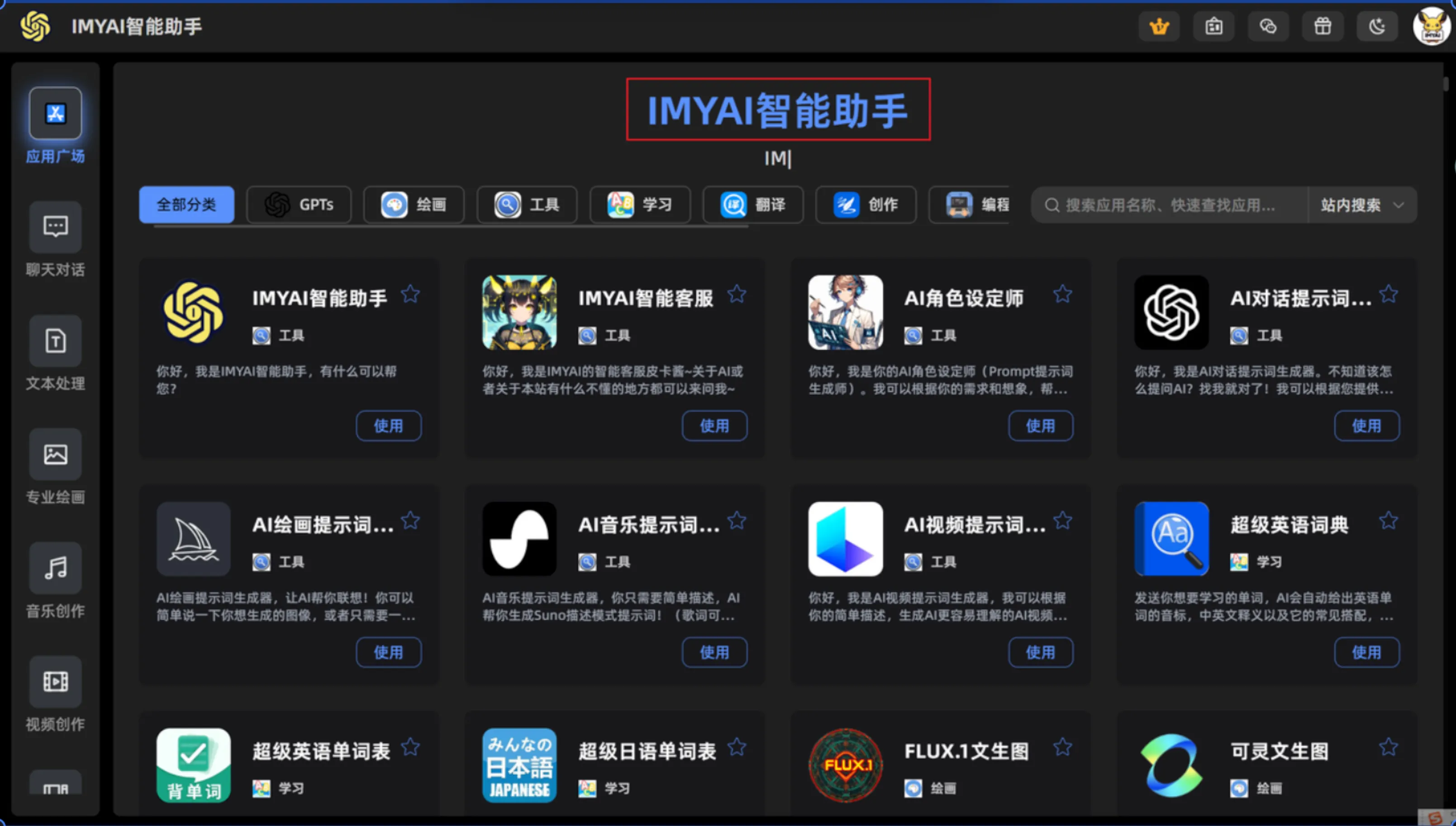This screenshot has width=1456, height=826.
Task: Open the user avatar profile
Action: 1432,26
